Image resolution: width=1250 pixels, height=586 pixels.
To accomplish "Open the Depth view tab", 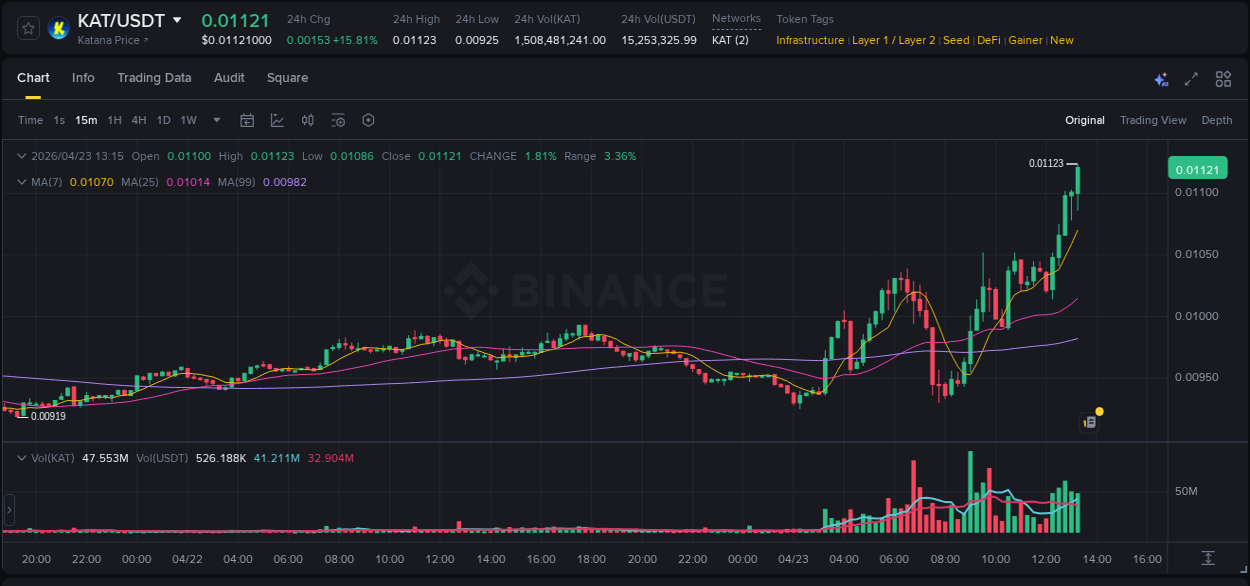I will (x=1217, y=120).
